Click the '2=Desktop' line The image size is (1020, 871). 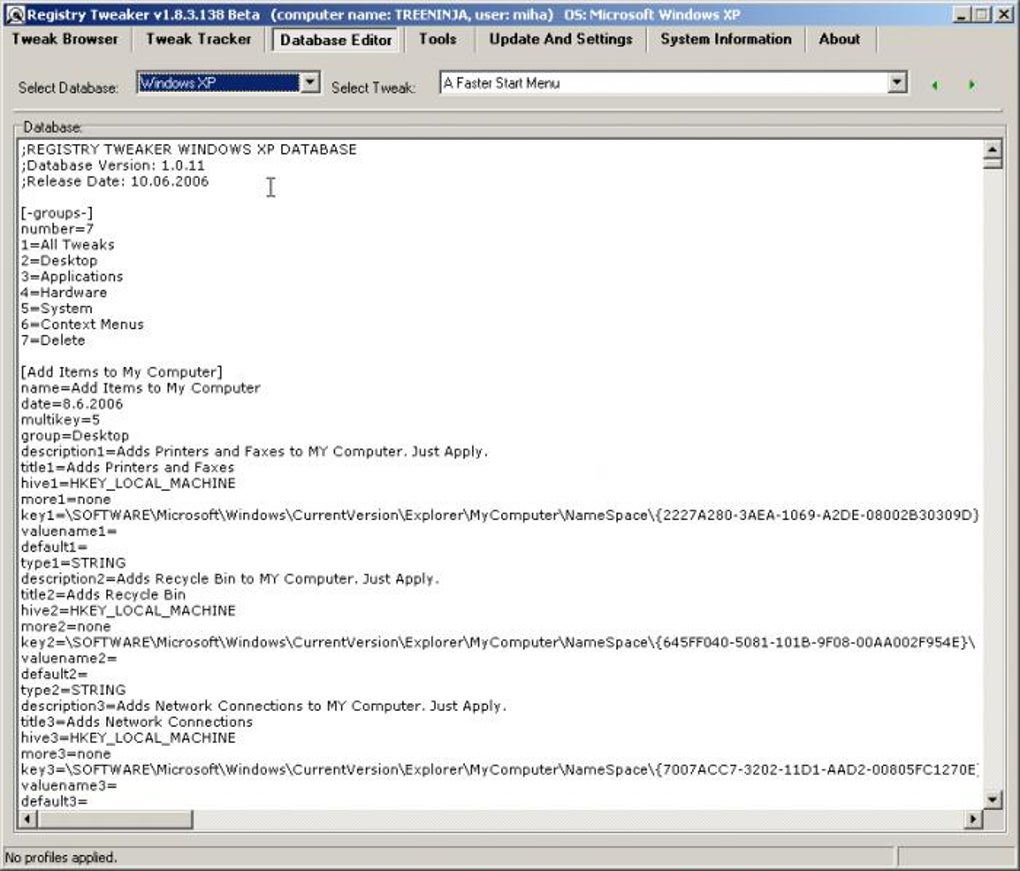click(x=59, y=261)
